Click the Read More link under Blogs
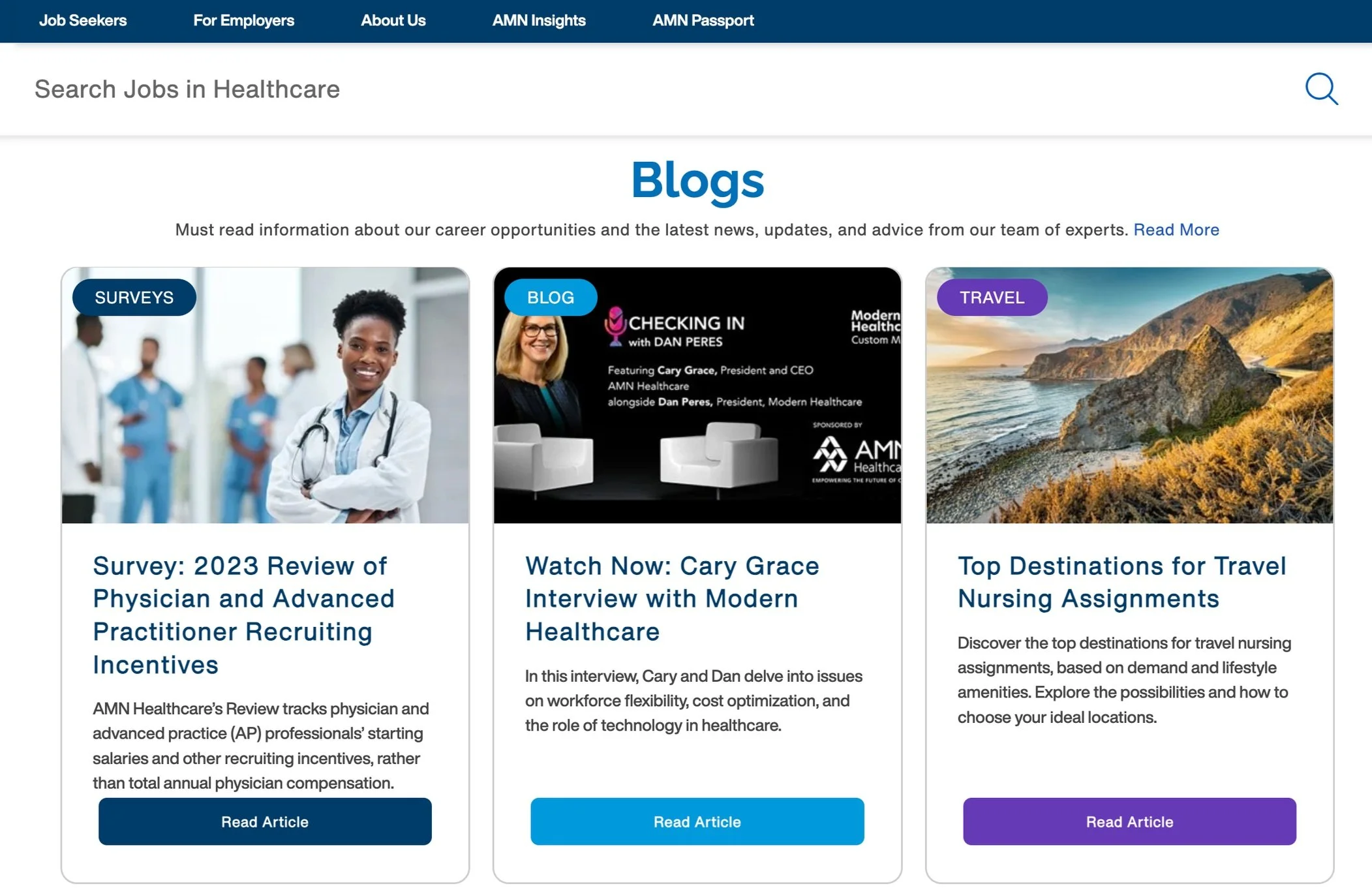The width and height of the screenshot is (1372, 888). tap(1176, 230)
